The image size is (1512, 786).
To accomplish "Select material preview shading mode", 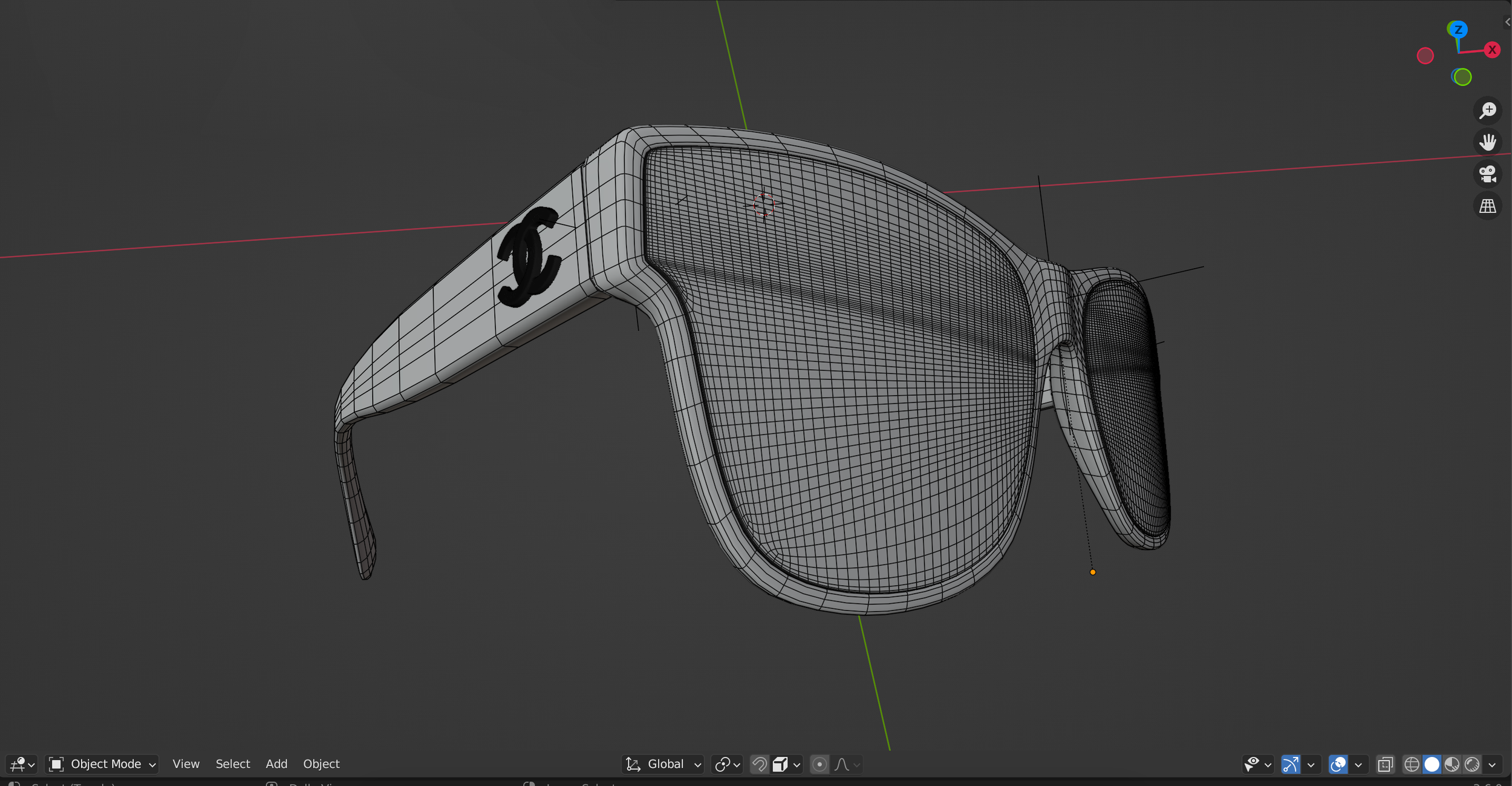I will coord(1452,764).
